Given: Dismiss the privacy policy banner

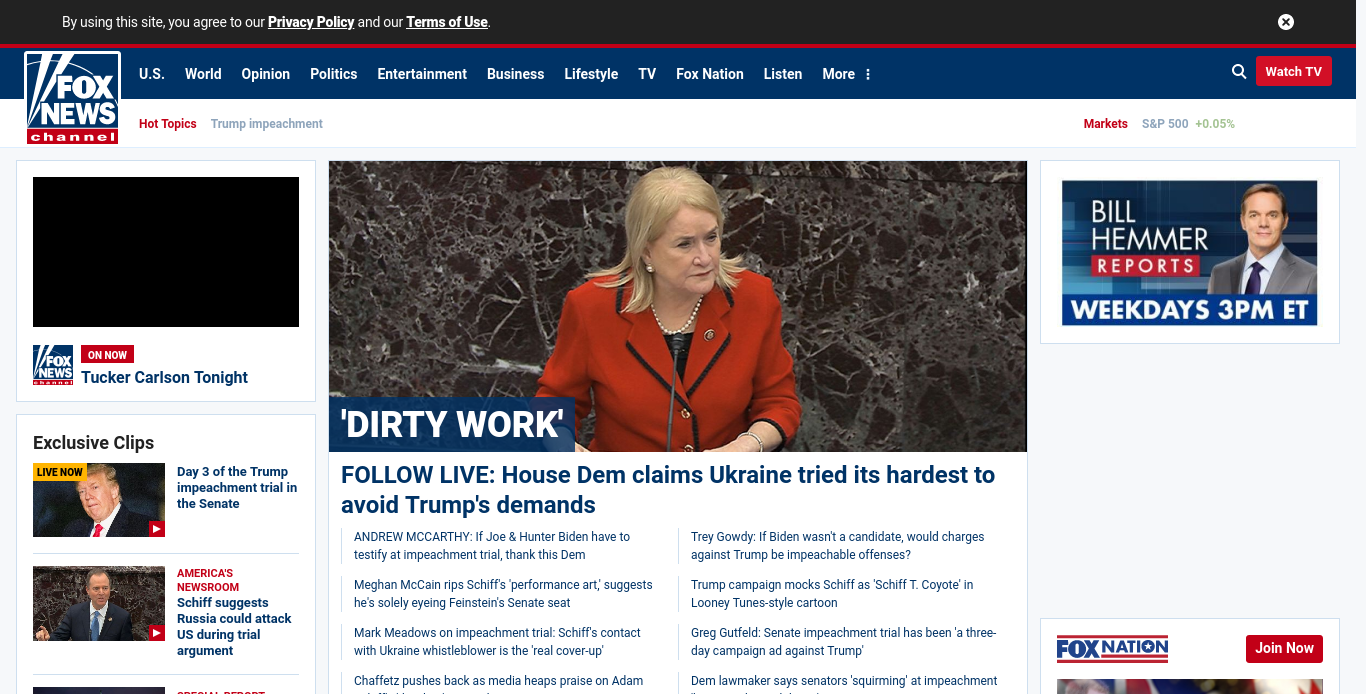Looking at the screenshot, I should pos(1286,22).
